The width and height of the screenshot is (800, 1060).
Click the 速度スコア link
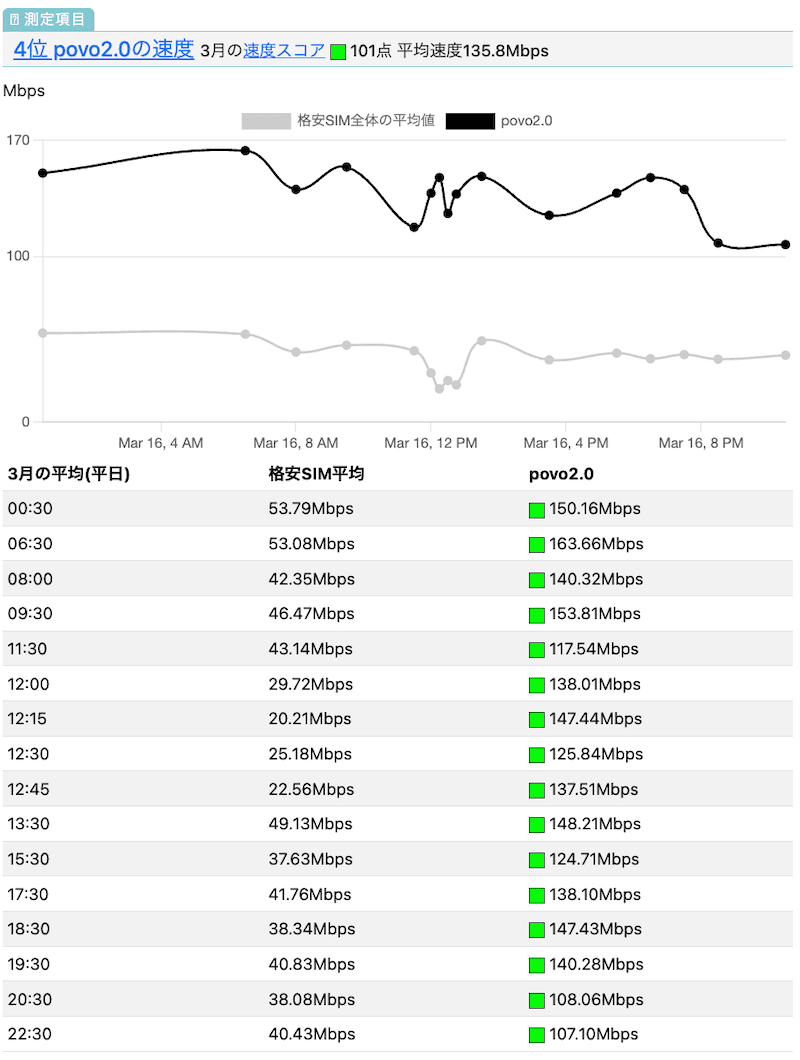click(284, 50)
